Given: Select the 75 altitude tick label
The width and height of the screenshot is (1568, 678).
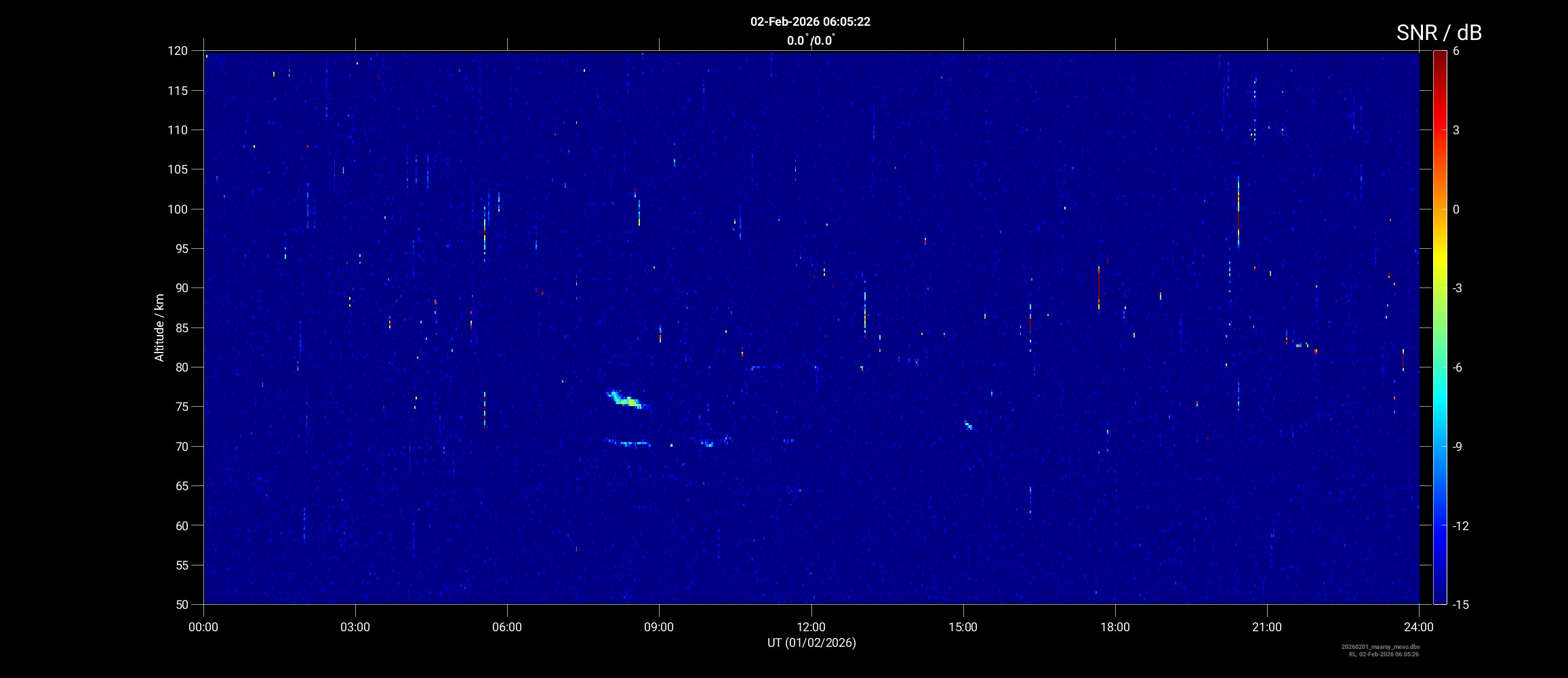Looking at the screenshot, I should [x=180, y=407].
